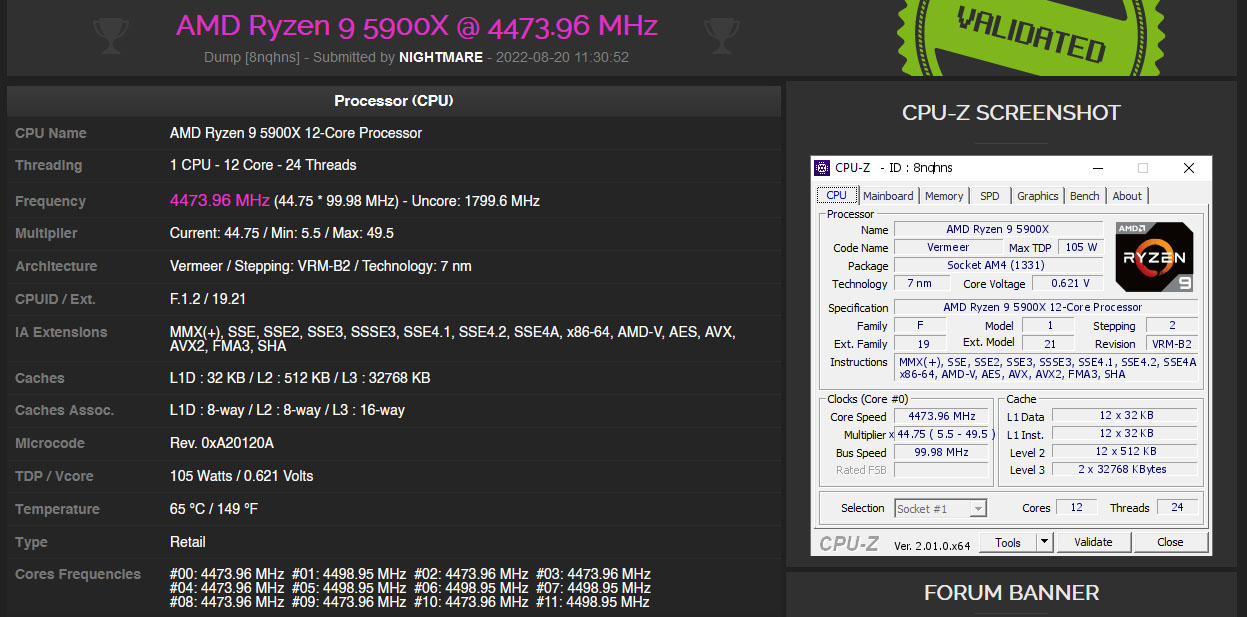Click the Validate button
The width and height of the screenshot is (1247, 617).
1093,542
